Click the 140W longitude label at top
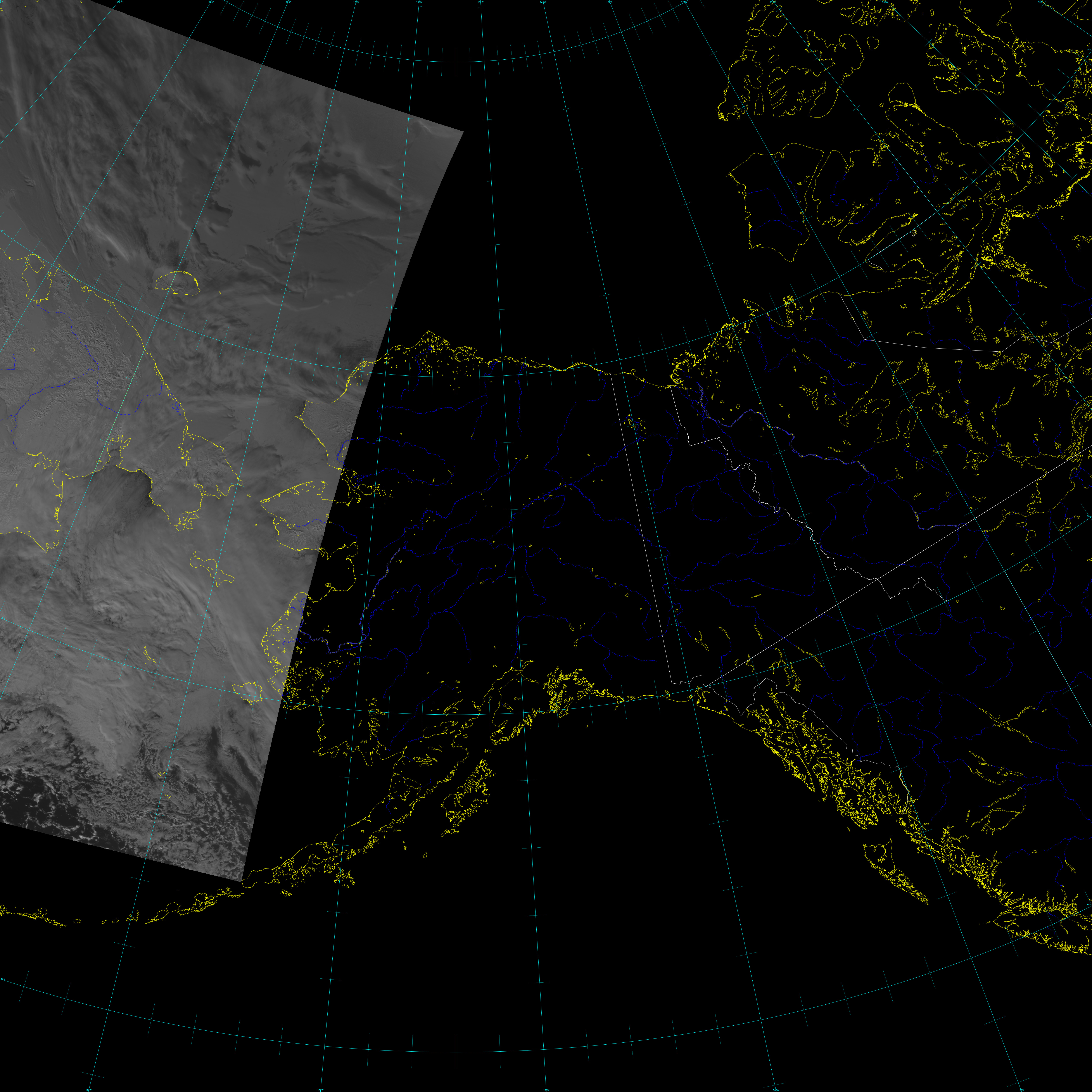This screenshot has height=1092, width=1092. 543,2
